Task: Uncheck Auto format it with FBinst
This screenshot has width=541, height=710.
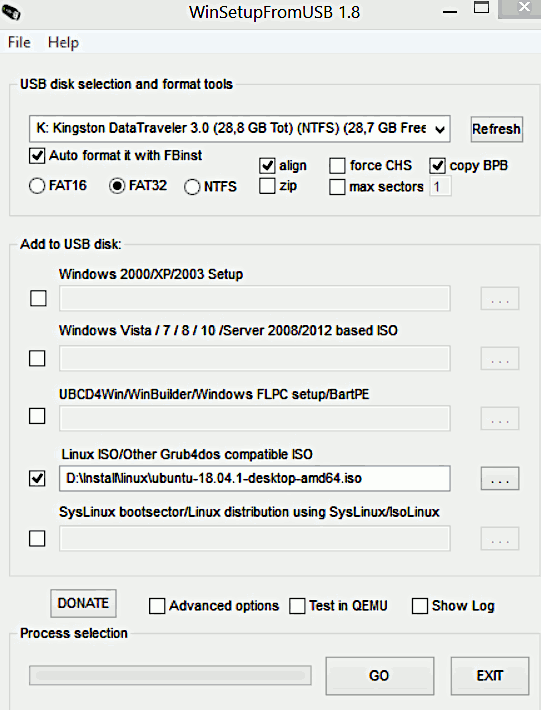Action: click(37, 156)
